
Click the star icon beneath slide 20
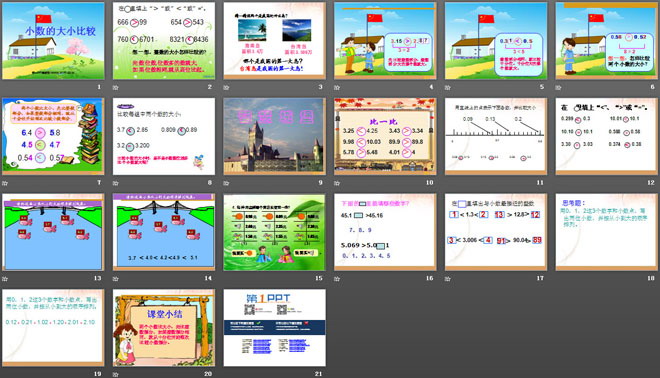point(115,374)
